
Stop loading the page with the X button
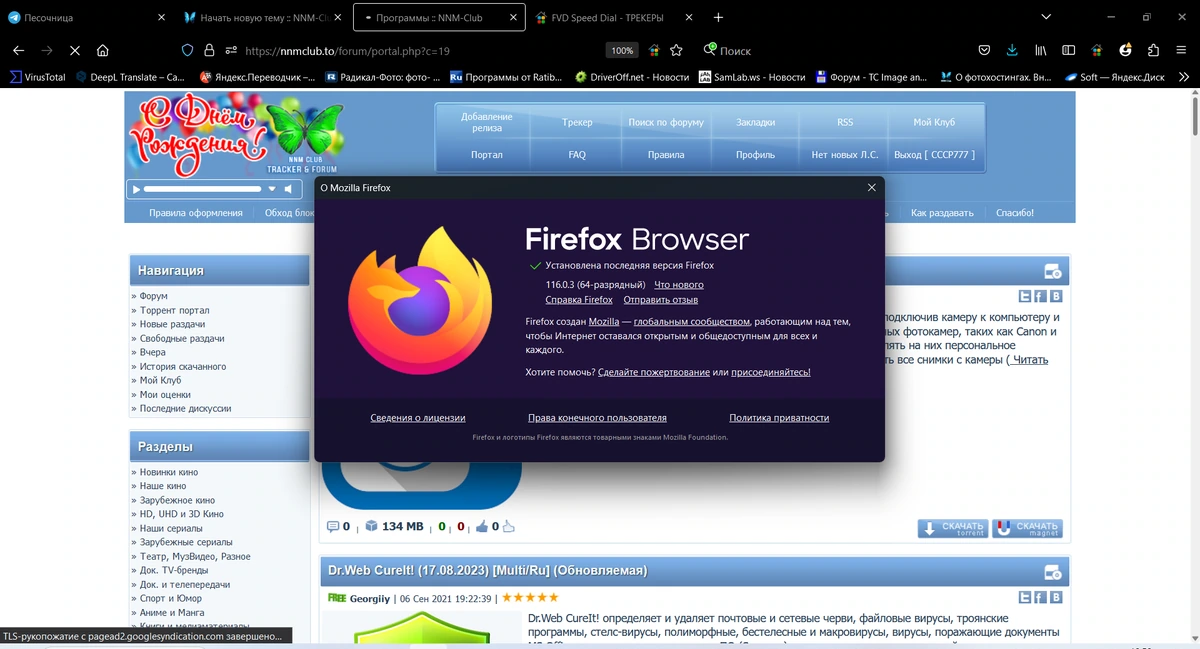[75, 50]
